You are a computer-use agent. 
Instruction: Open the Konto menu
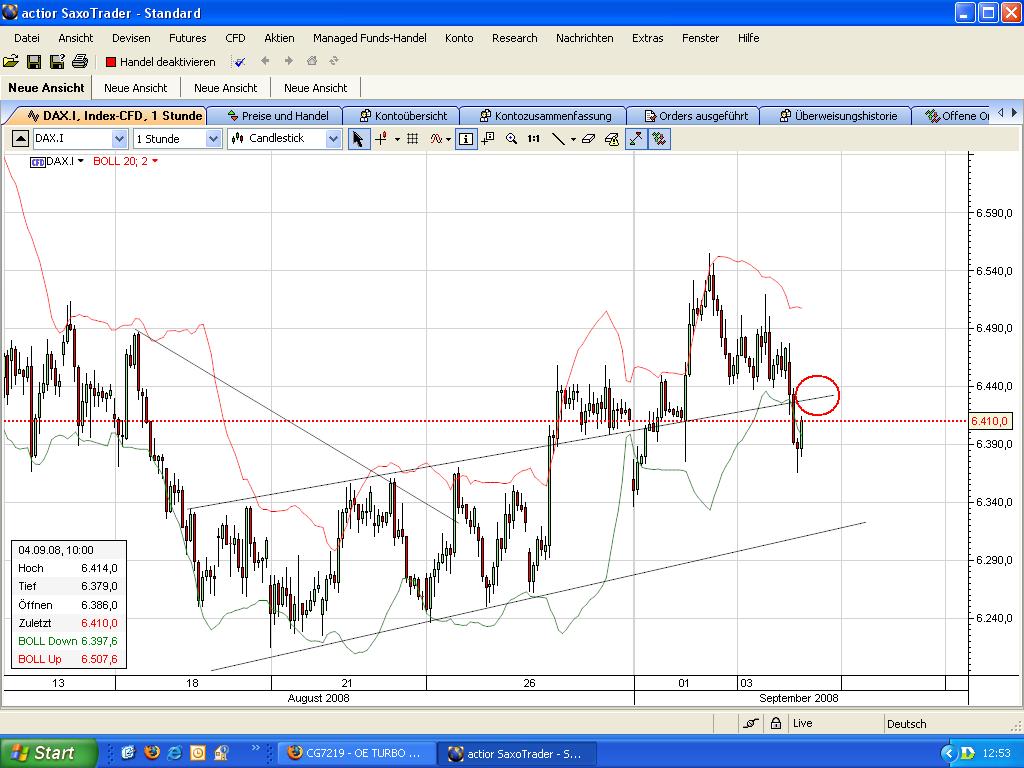459,38
